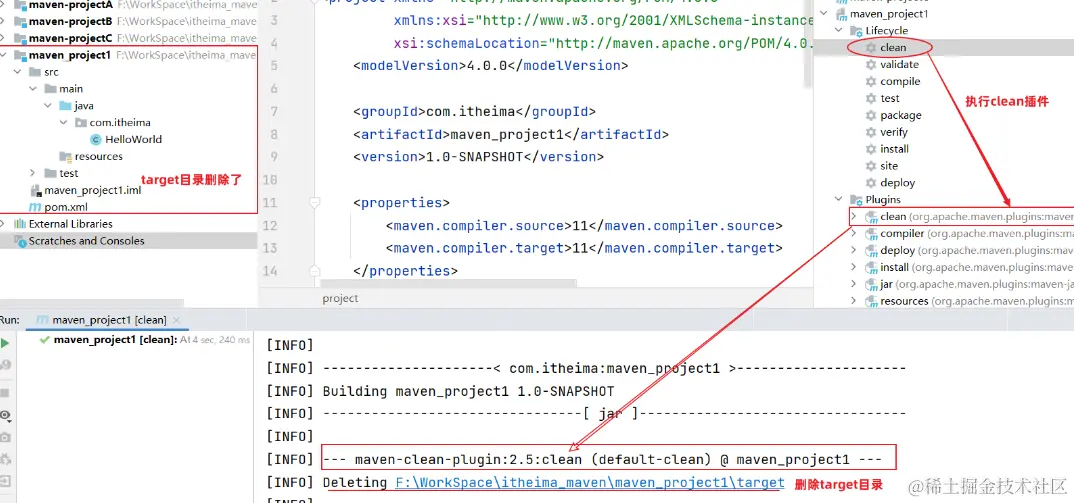This screenshot has width=1074, height=503.
Task: Close the maven_project1 [clean] run tab
Action: pos(178,320)
